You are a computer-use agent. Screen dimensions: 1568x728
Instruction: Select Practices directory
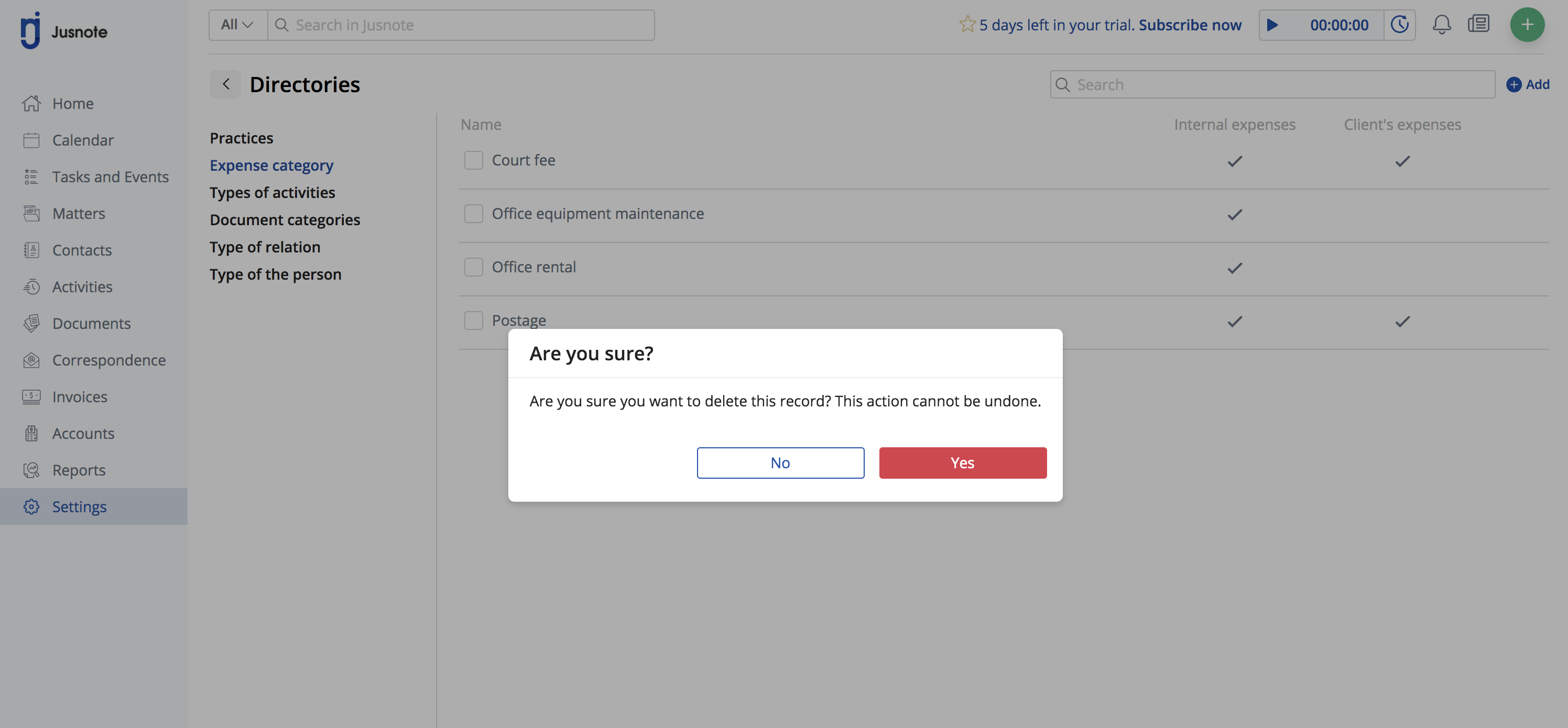click(x=241, y=138)
